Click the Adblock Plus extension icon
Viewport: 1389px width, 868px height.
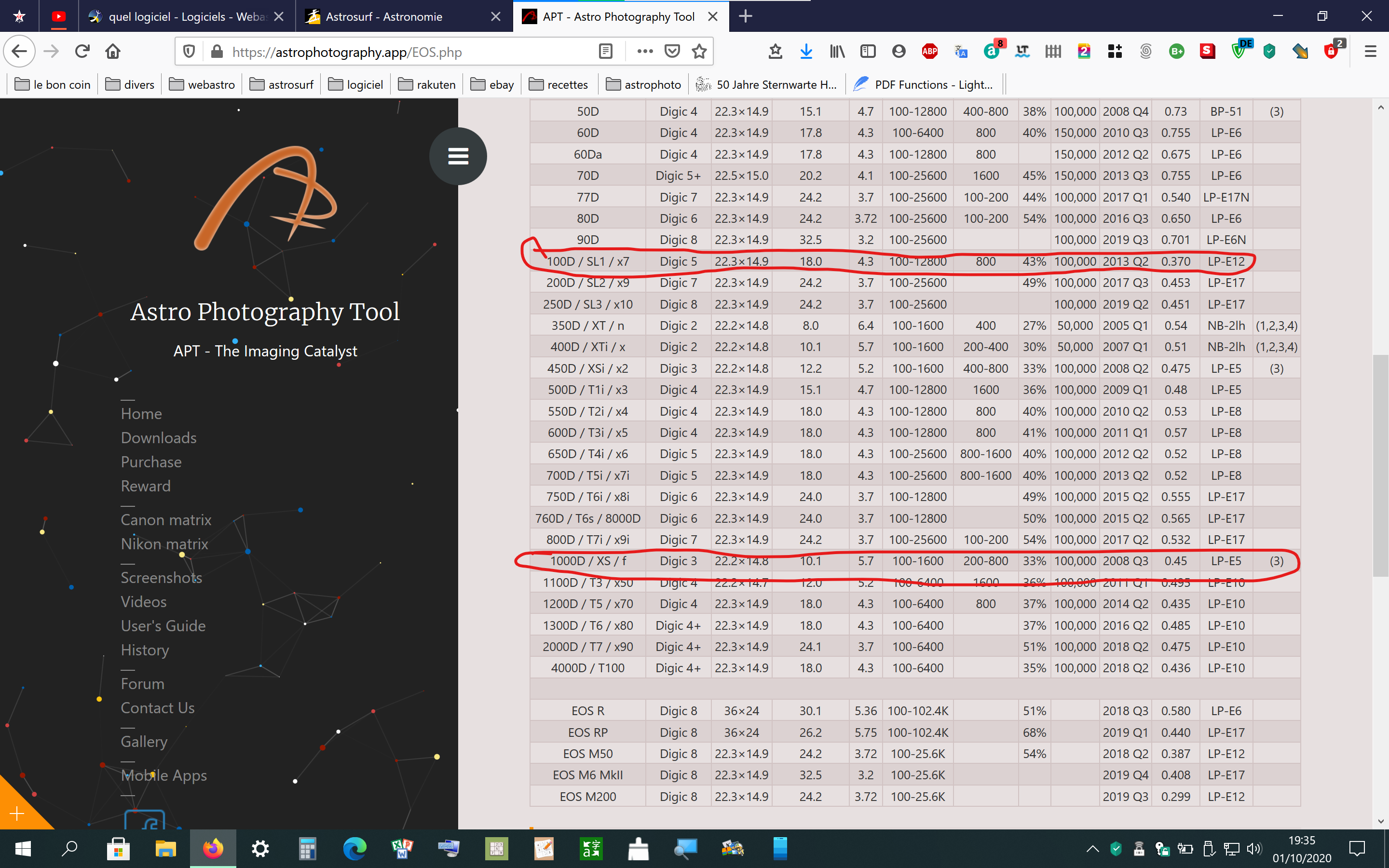929,52
